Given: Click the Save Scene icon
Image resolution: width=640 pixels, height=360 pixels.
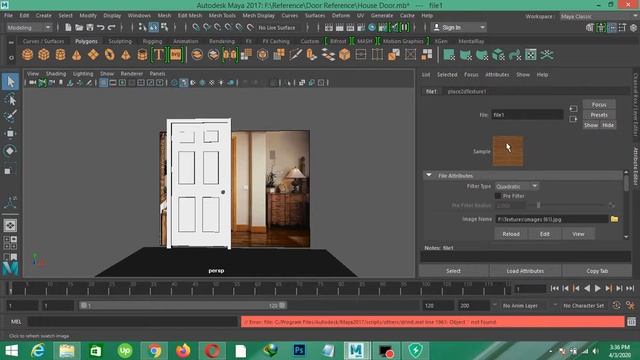Looking at the screenshot, I should point(90,27).
